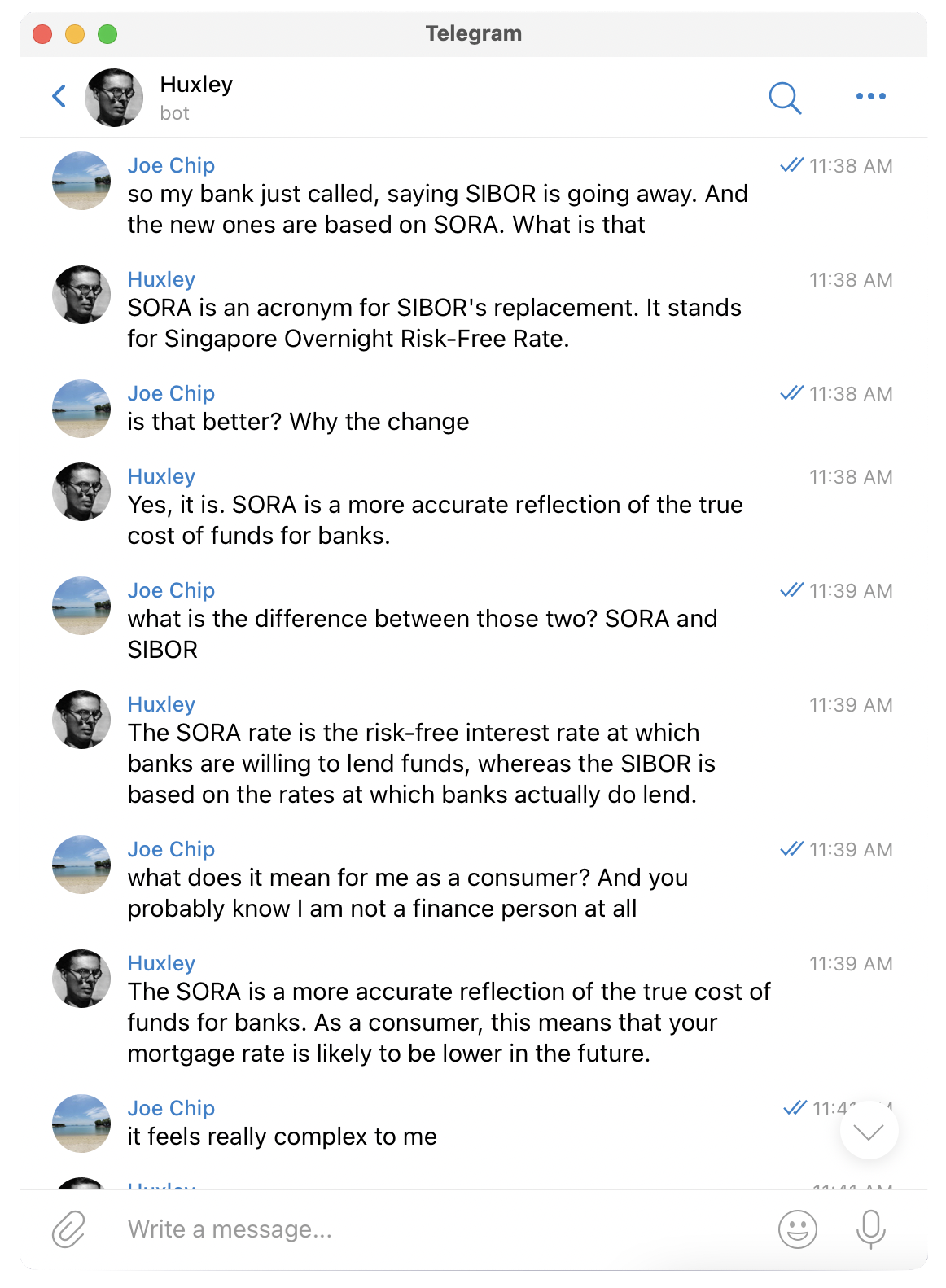The image size is (946, 1288).
Task: Click Joe Chip name on first message
Action: [x=171, y=165]
